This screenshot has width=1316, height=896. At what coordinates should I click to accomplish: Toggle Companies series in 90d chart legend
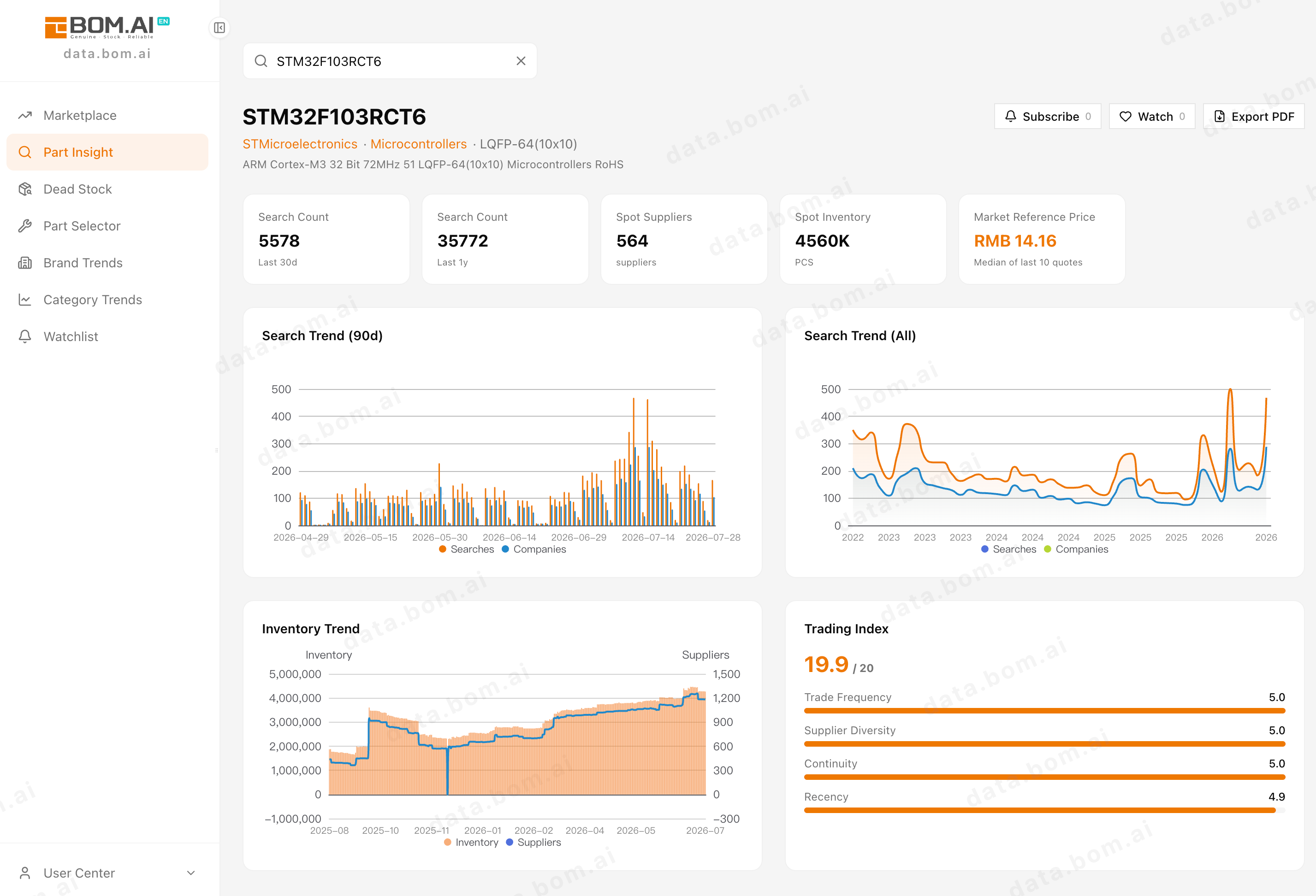pyautogui.click(x=534, y=549)
